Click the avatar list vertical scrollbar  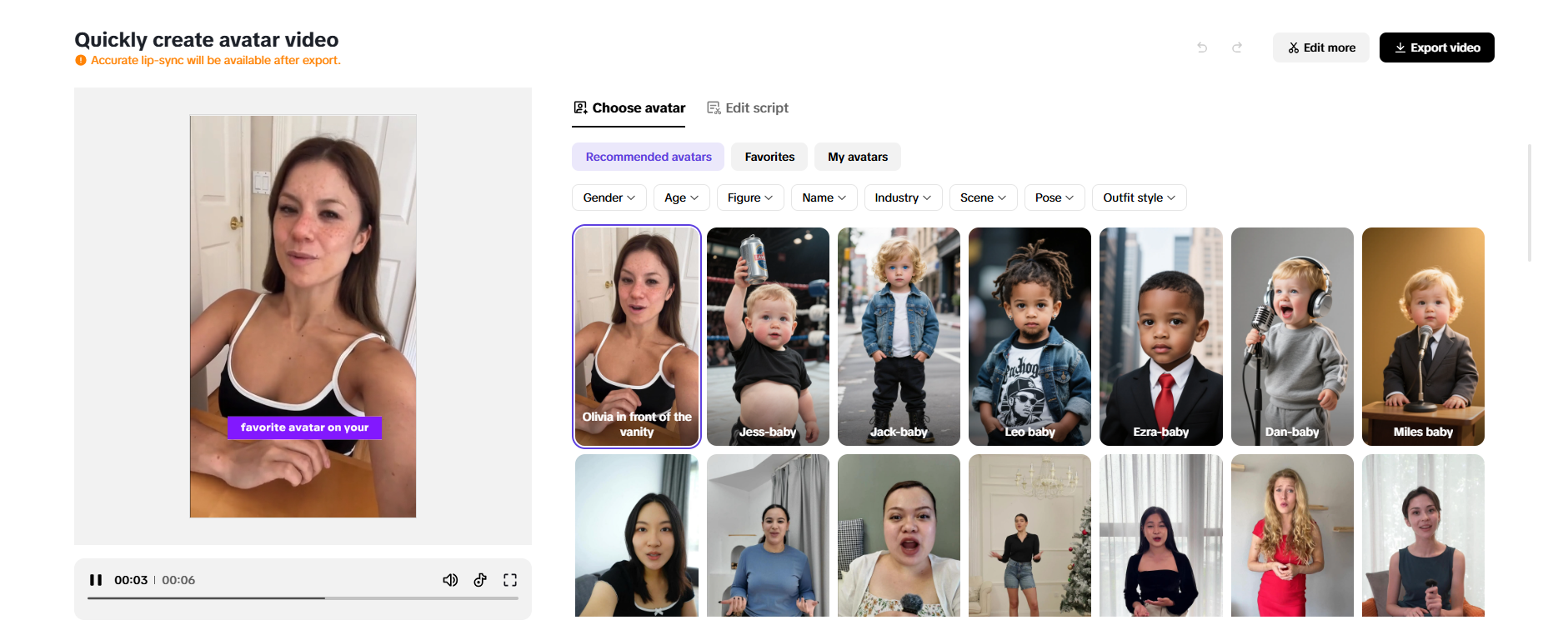(x=1530, y=202)
